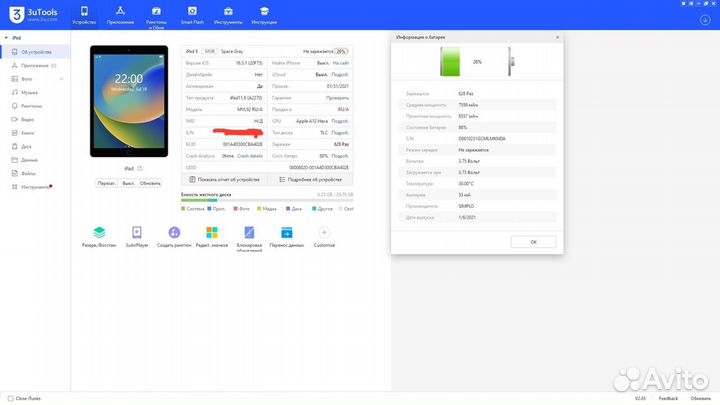
Task: Open sidebar Приложения item
Action: point(35,66)
